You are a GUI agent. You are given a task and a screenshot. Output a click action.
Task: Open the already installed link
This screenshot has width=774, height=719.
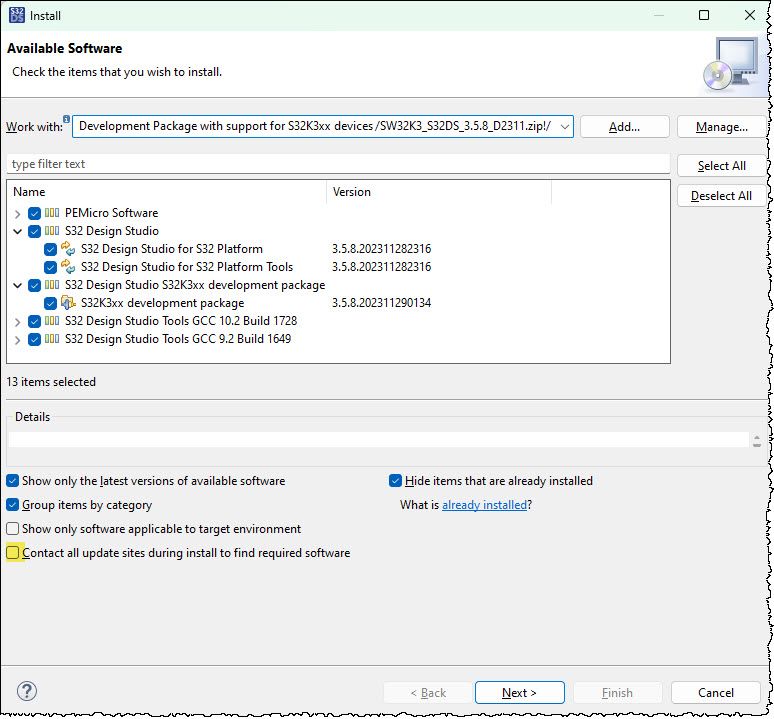click(485, 505)
